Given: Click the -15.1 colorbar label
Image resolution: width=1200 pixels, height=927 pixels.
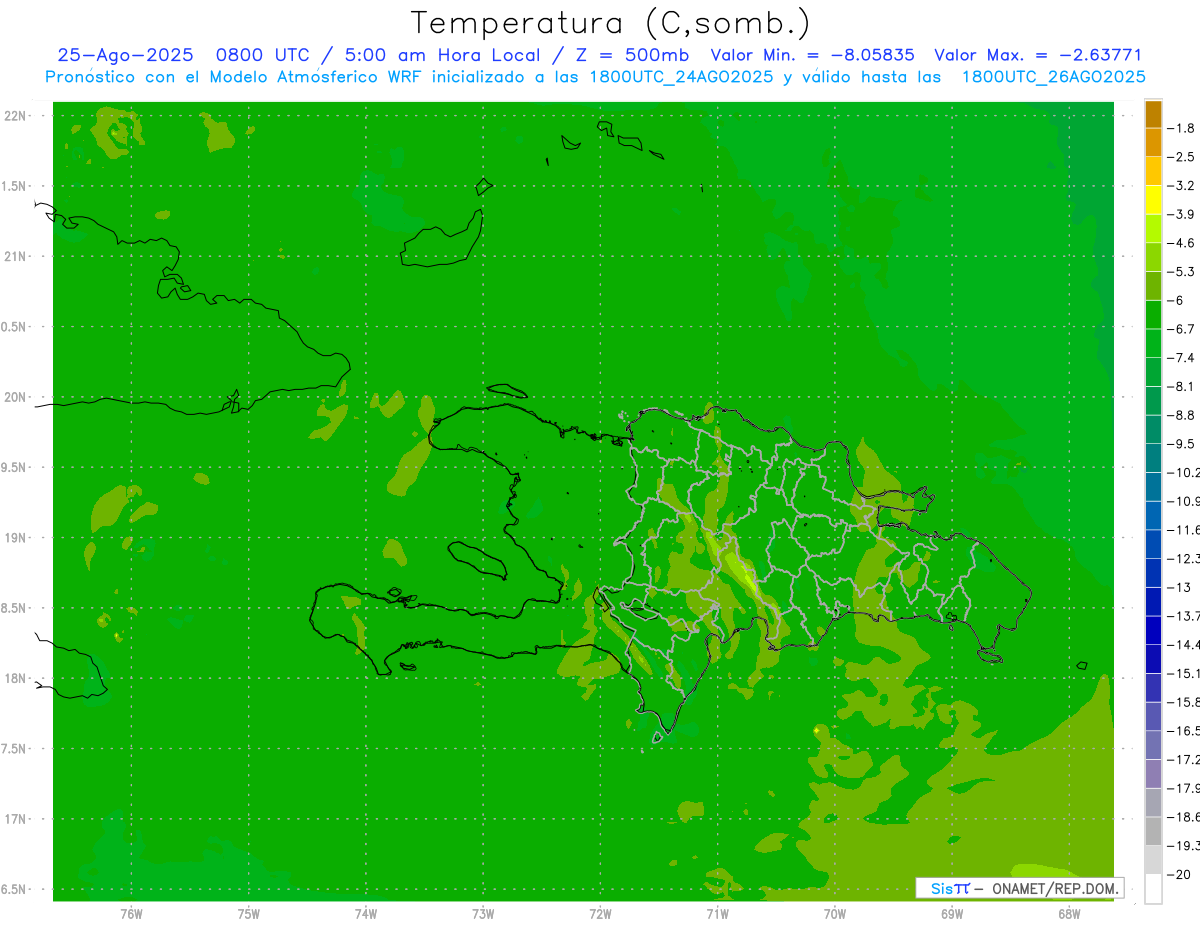Looking at the screenshot, I should coord(1183,673).
